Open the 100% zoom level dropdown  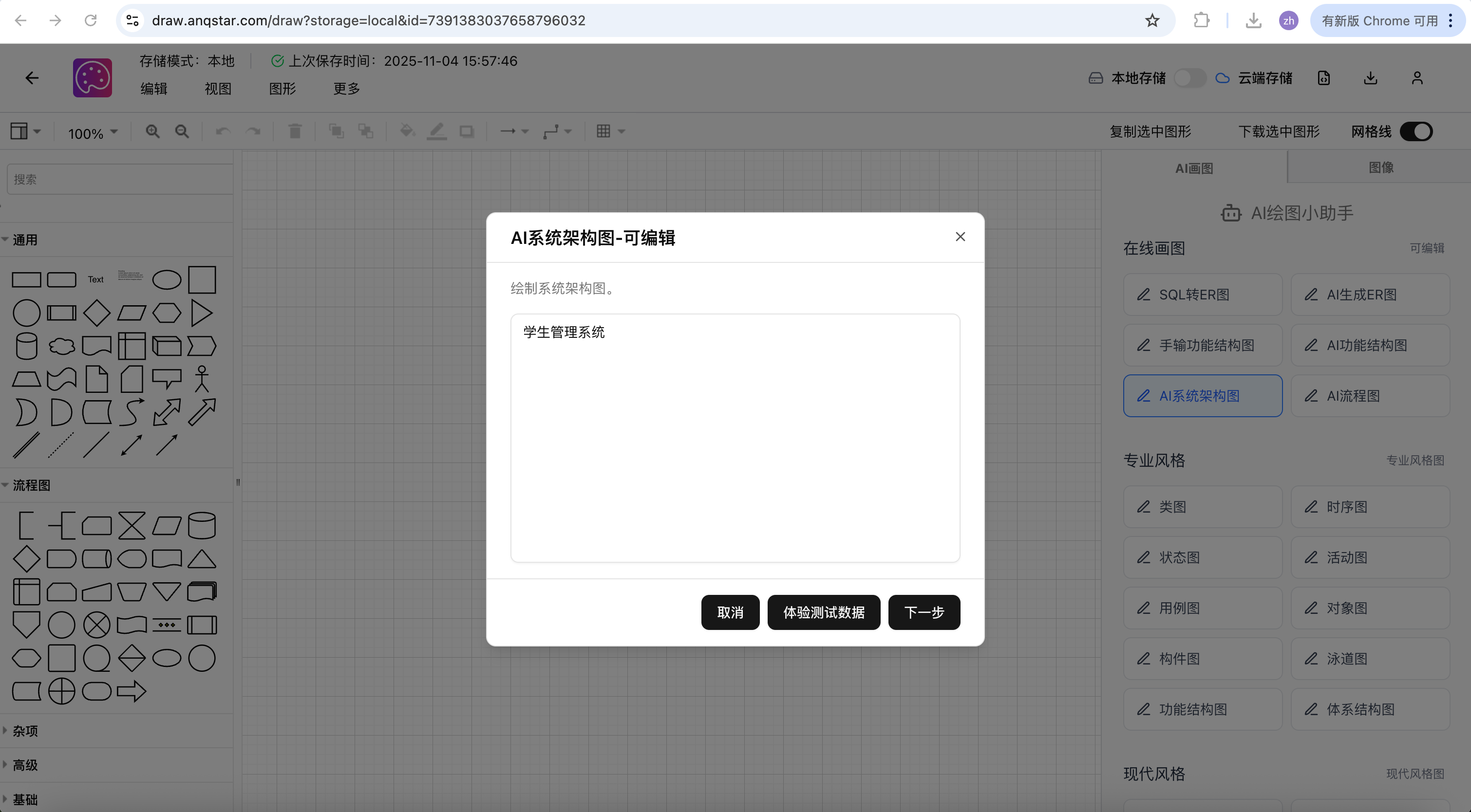tap(93, 133)
